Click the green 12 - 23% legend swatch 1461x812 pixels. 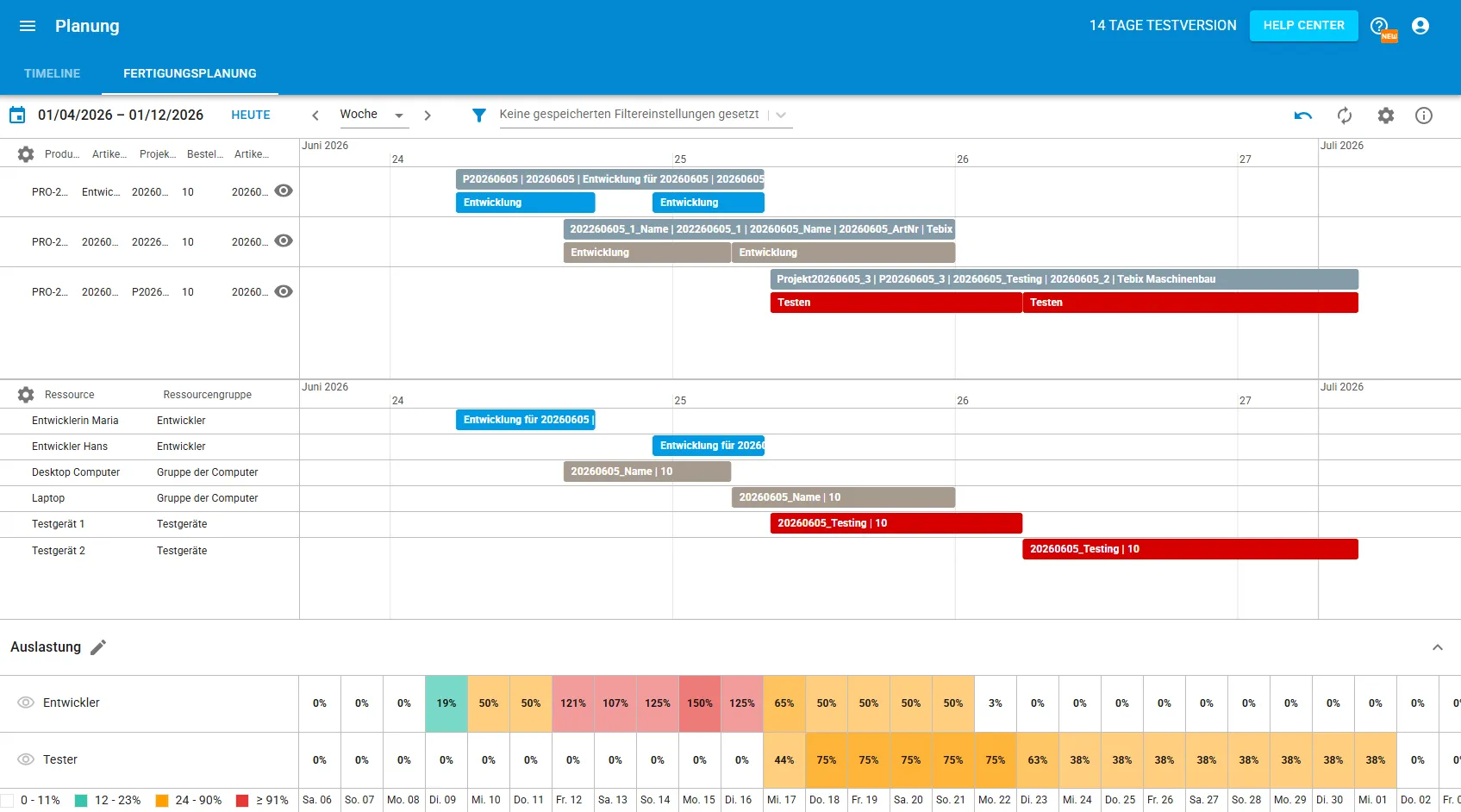tap(81, 801)
